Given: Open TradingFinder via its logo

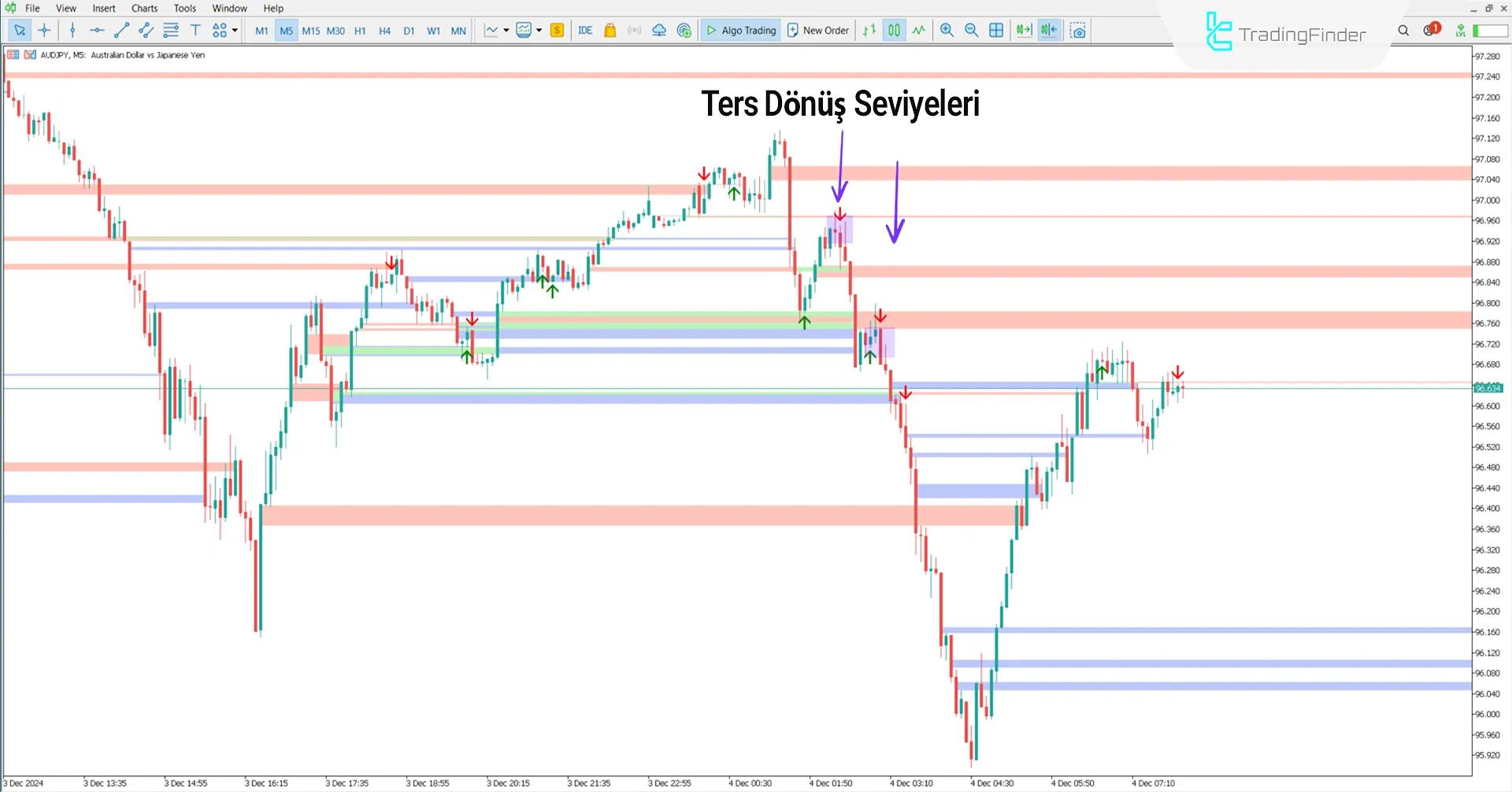Looking at the screenshot, I should pyautogui.click(x=1285, y=31).
